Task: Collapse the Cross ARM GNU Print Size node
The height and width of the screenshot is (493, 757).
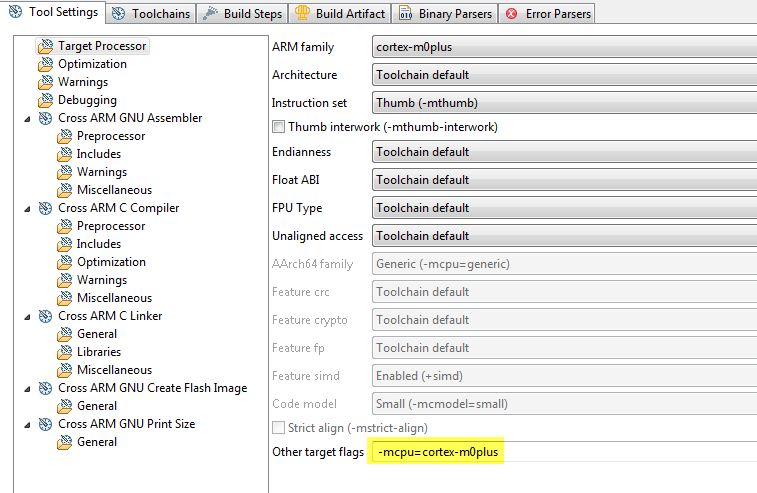Action: [28, 424]
